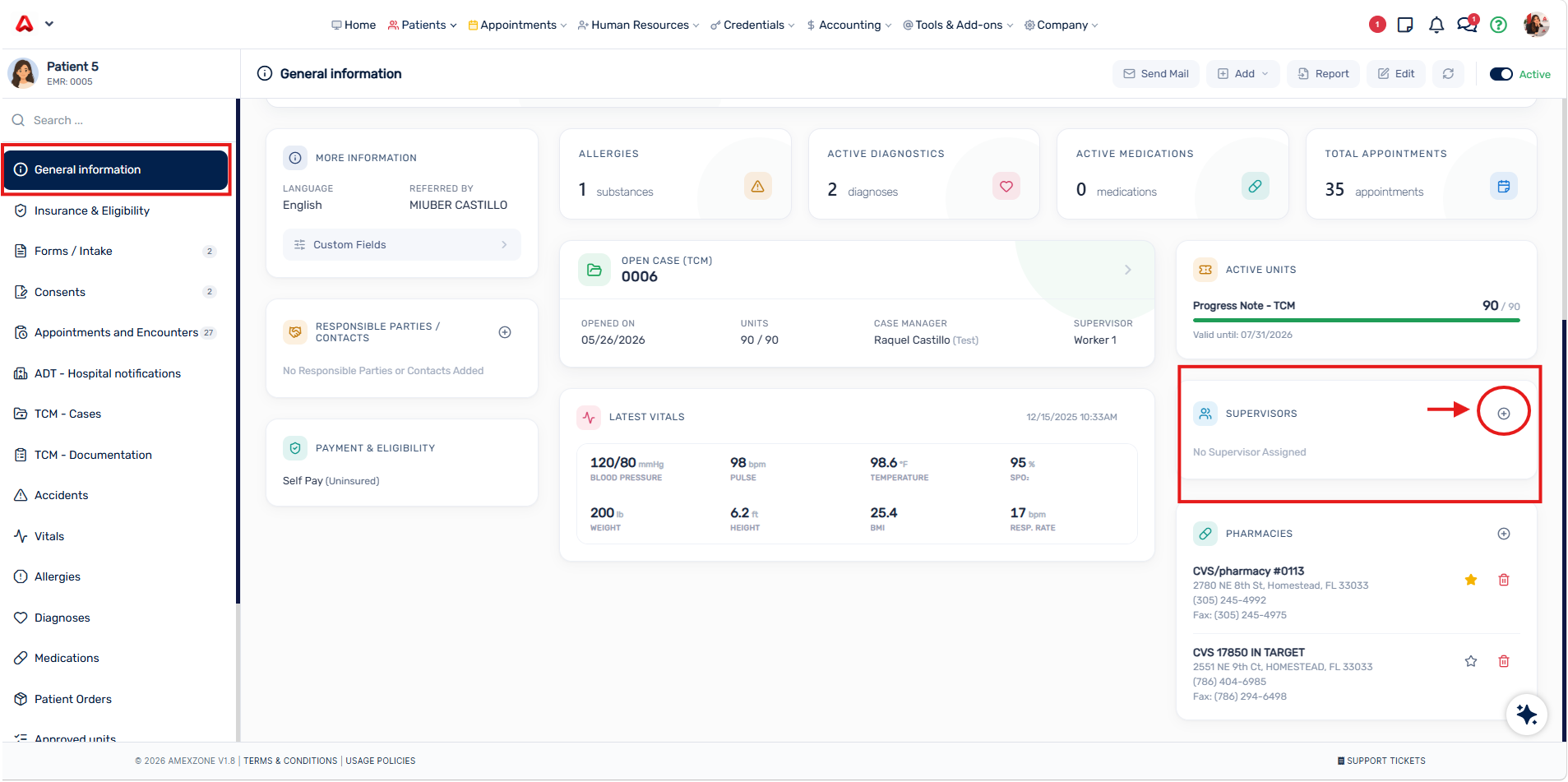Expand the Patients menu dropdown
Screen dimensions: 1568x782
point(422,25)
